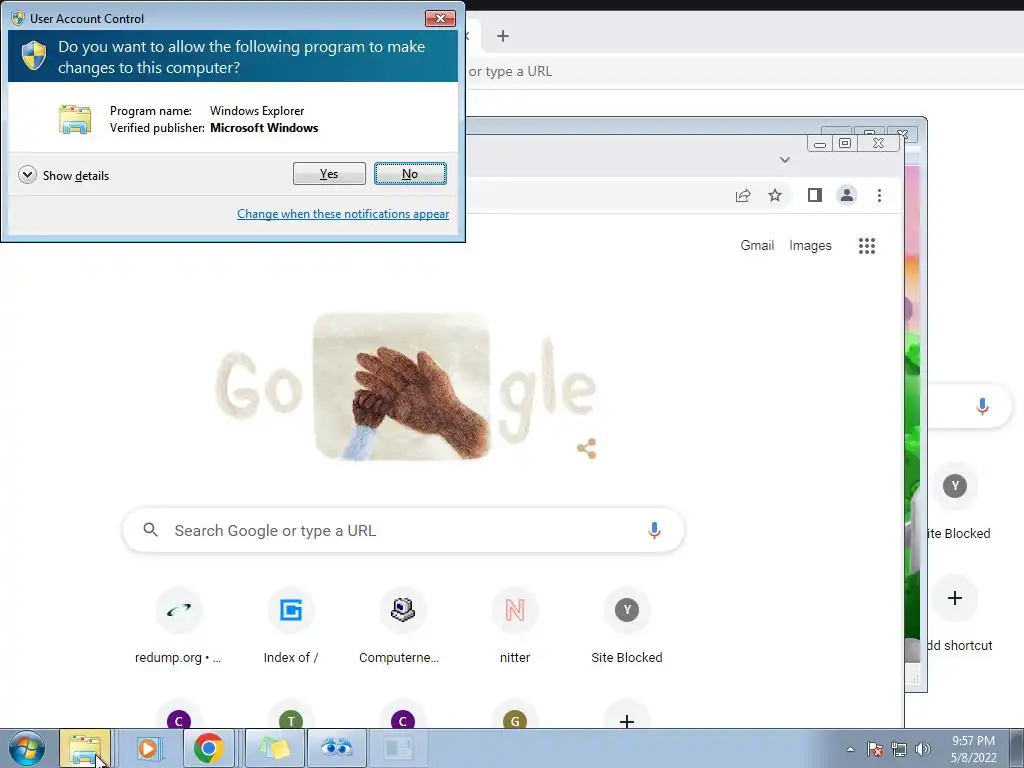Open network tray icon
The width and height of the screenshot is (1024, 768).
(899, 749)
